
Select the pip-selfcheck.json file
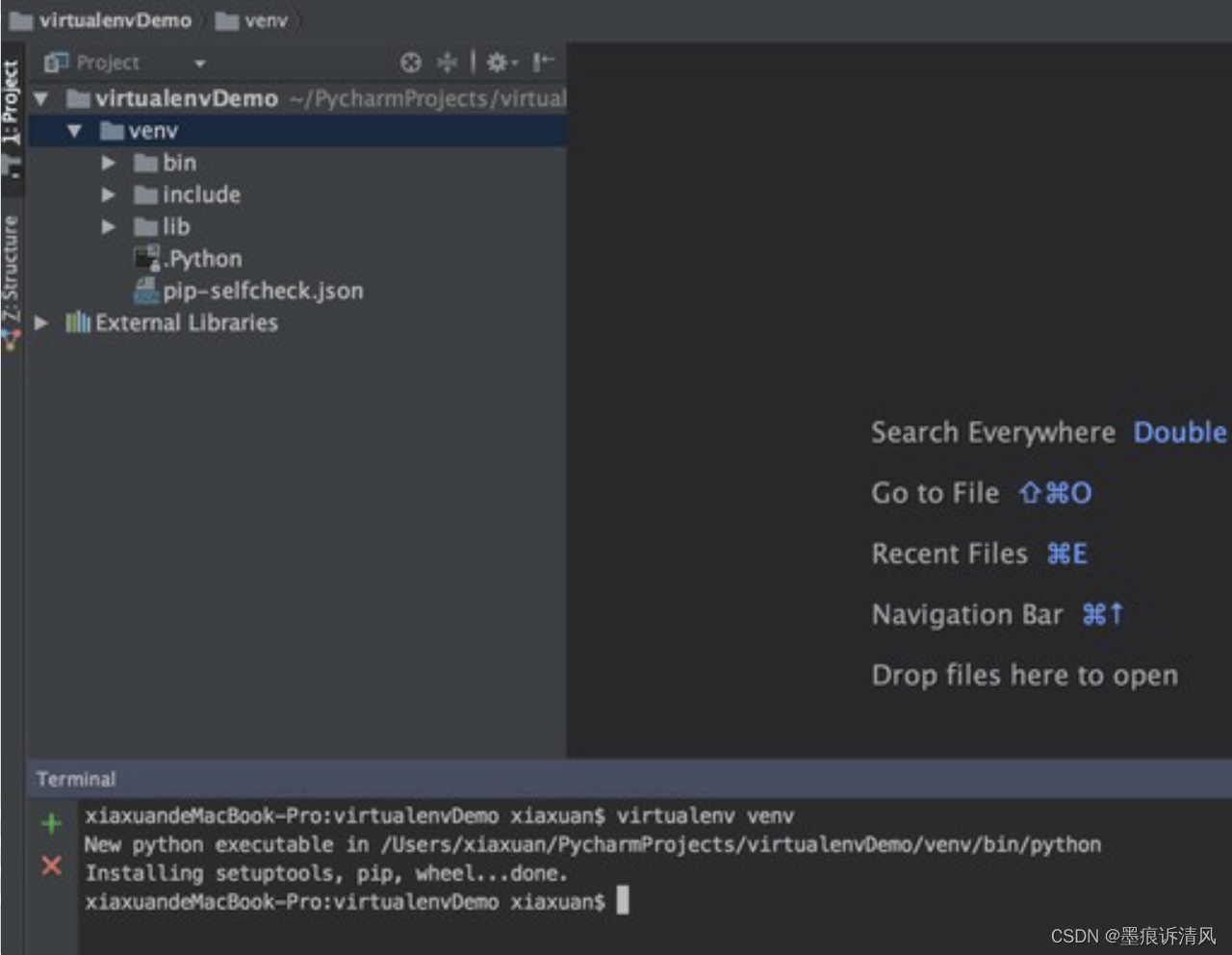click(x=252, y=291)
